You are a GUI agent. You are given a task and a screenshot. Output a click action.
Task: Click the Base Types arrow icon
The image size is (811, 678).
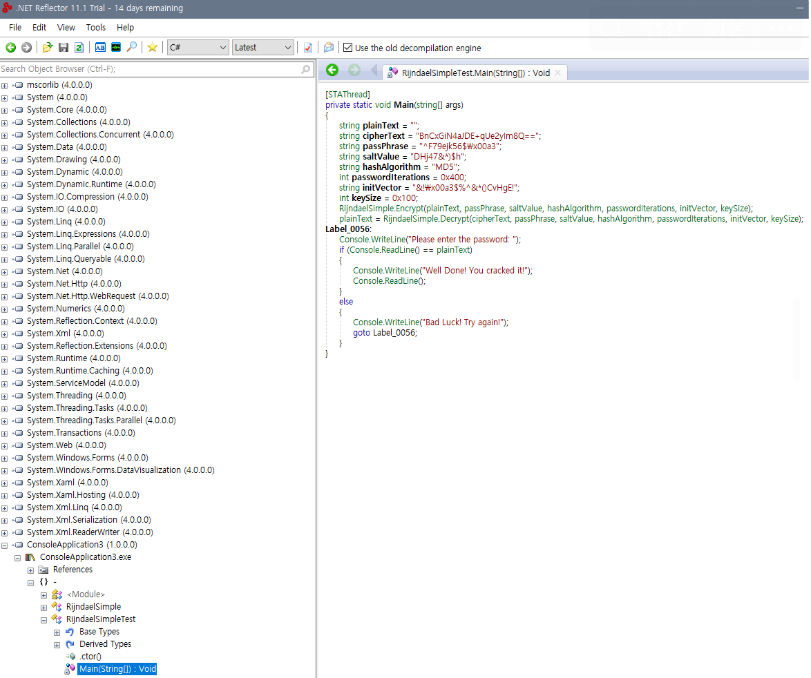tap(70, 631)
